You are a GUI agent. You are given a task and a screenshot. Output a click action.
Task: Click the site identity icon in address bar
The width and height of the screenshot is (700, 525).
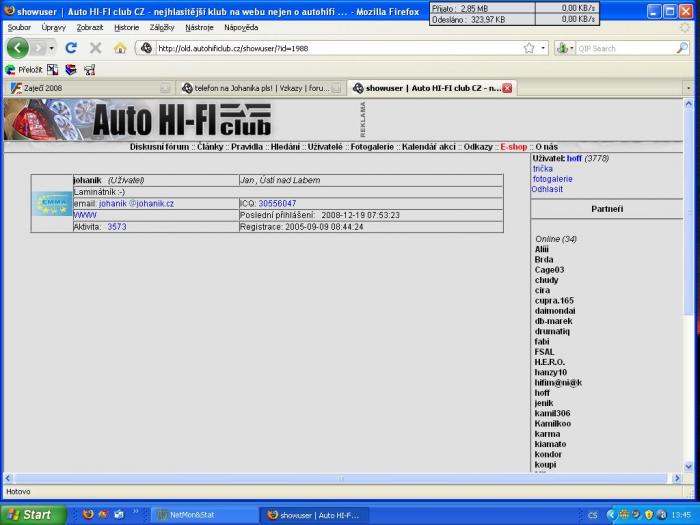(x=146, y=48)
